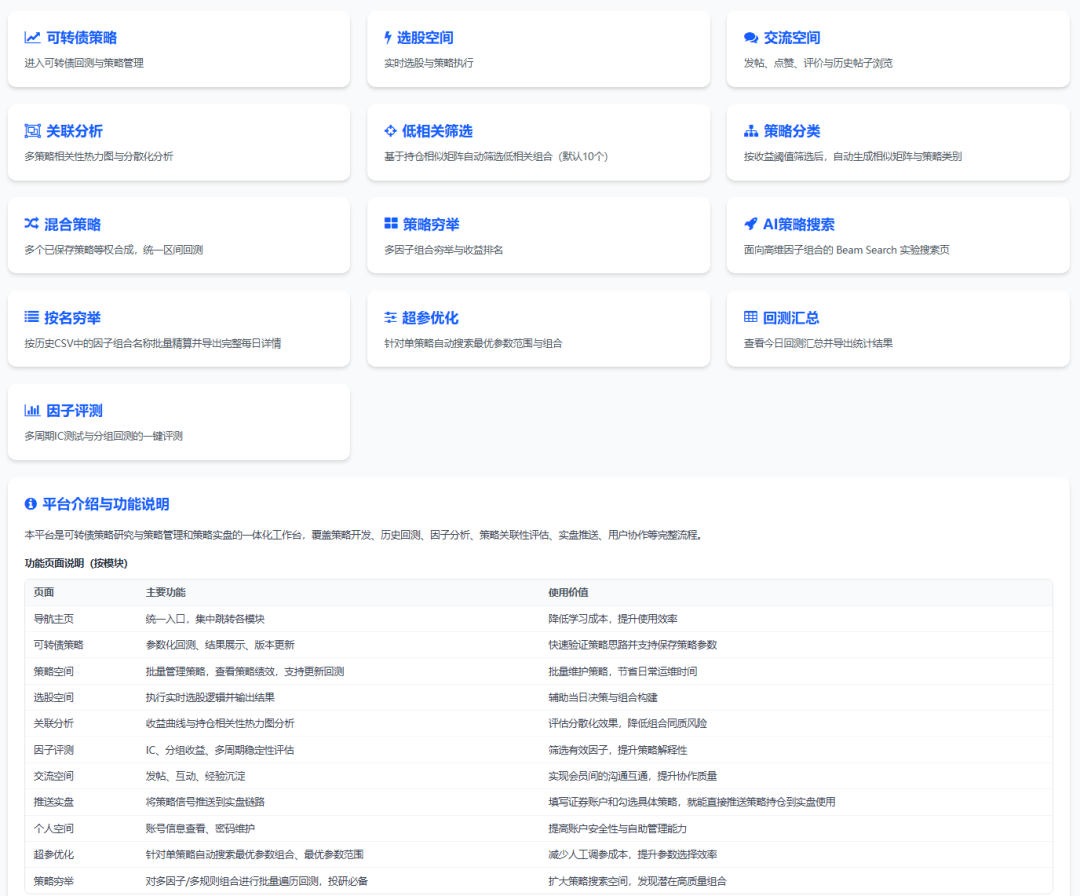The height and width of the screenshot is (896, 1080).
Task: Select the 导航主页 table row label
Action: [54, 618]
